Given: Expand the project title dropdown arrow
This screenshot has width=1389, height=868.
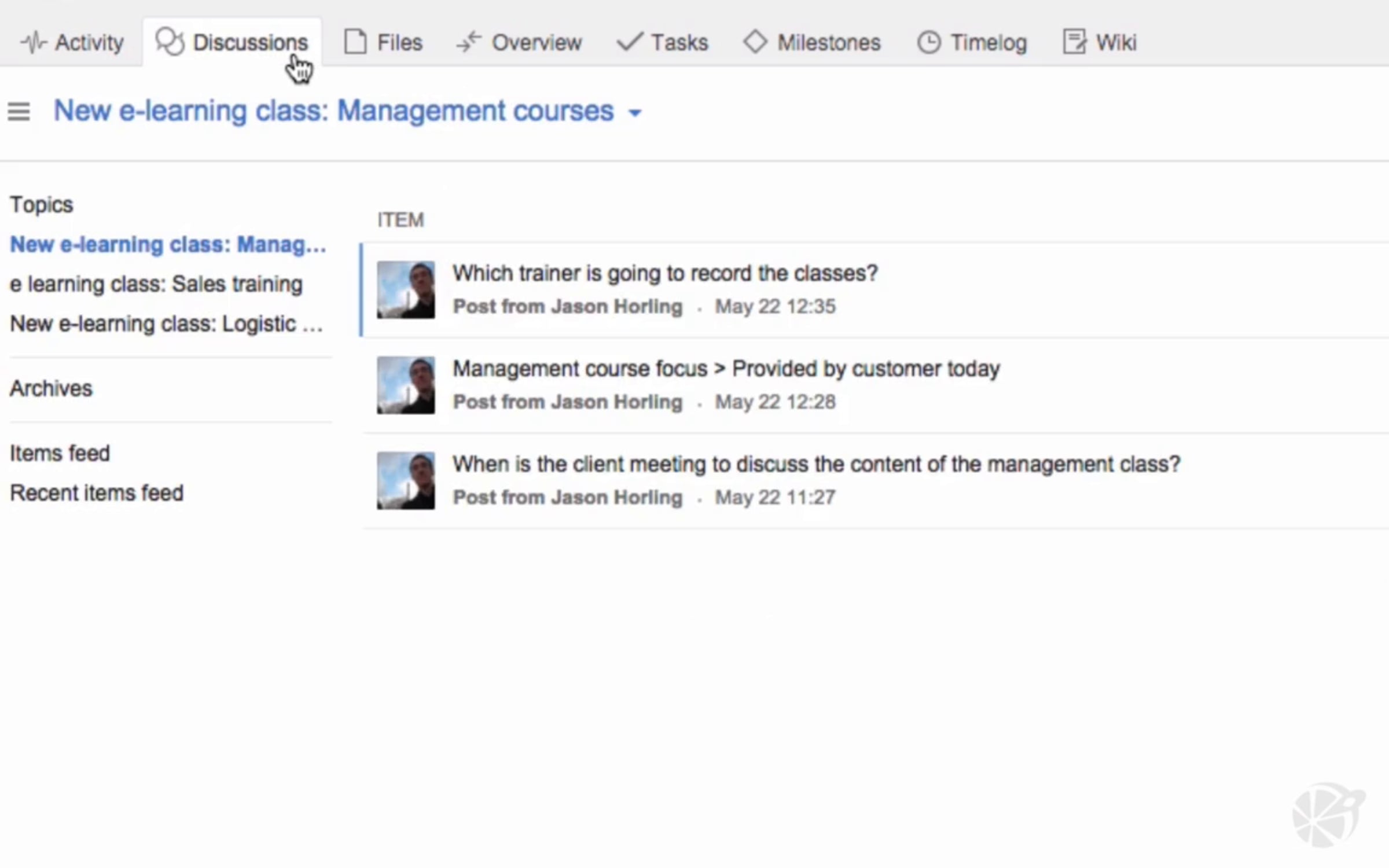Looking at the screenshot, I should coord(635,113).
